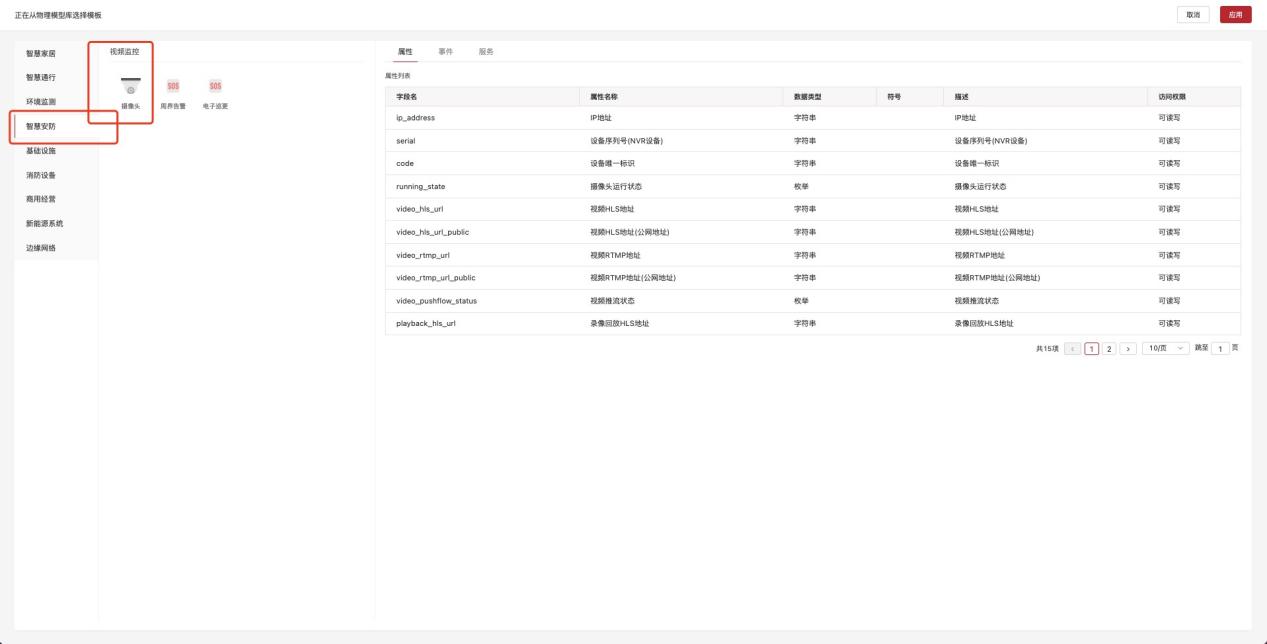Click the running_state table row
This screenshot has height=644, width=1267.
pyautogui.click(x=812, y=186)
